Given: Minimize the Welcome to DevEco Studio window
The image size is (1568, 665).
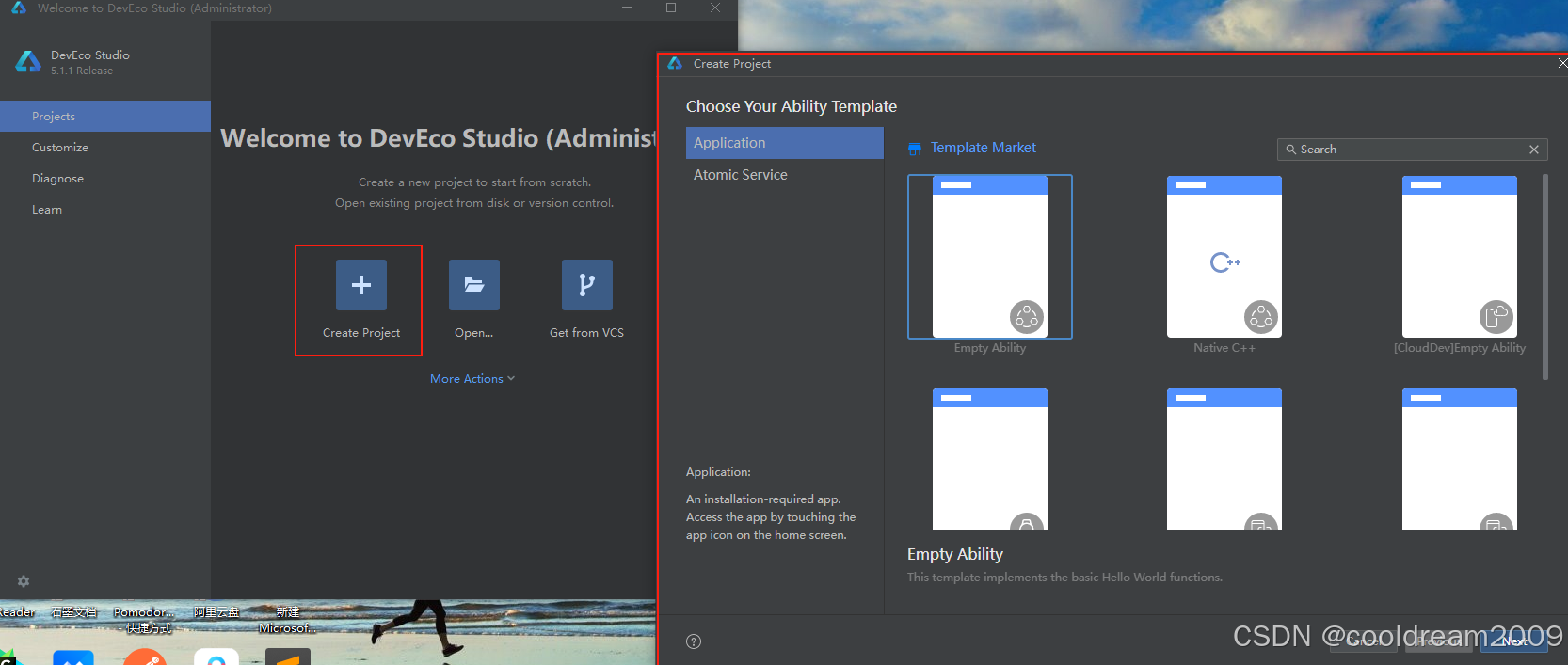Looking at the screenshot, I should (628, 8).
